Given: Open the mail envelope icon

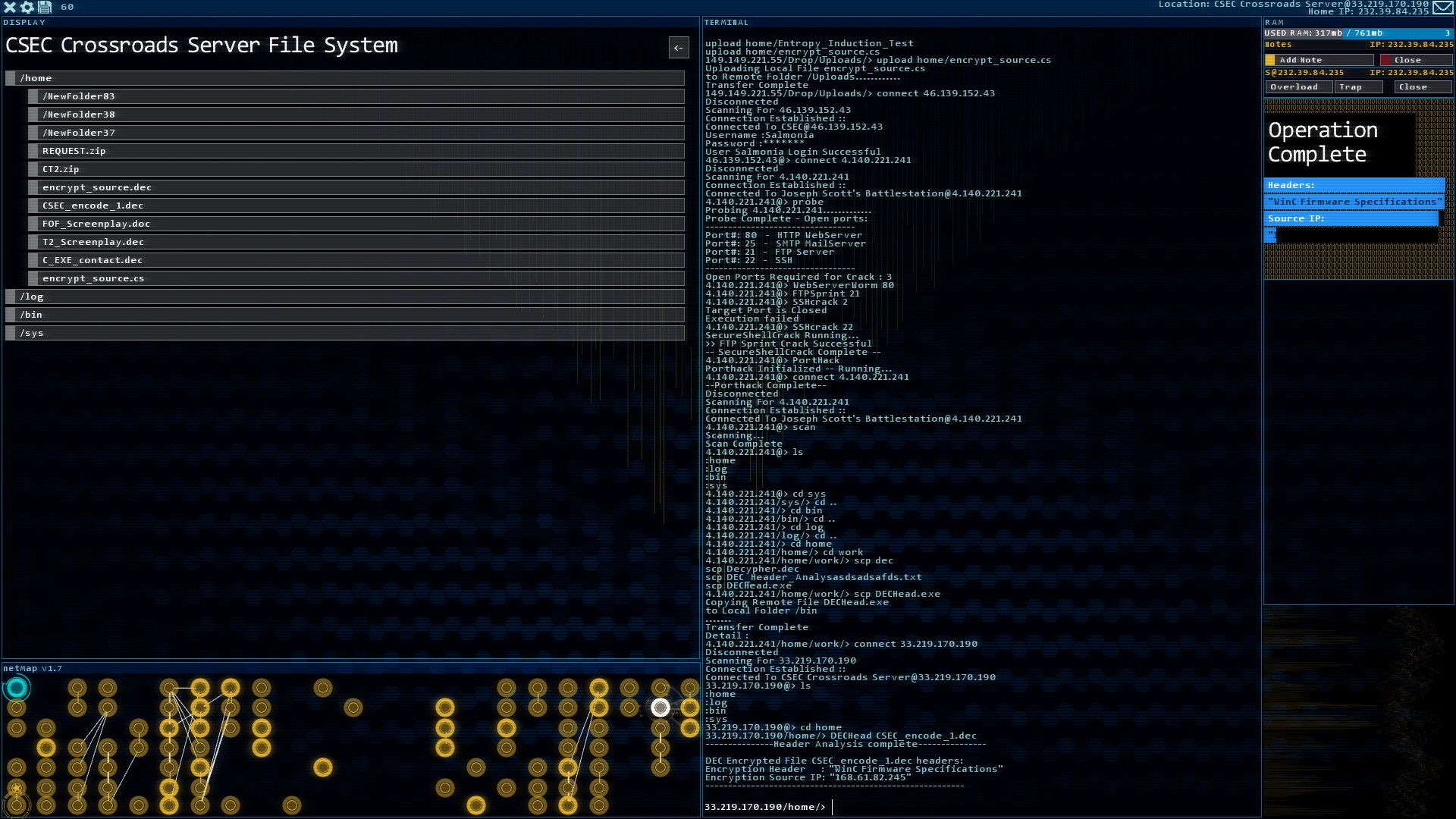Looking at the screenshot, I should tap(1442, 8).
